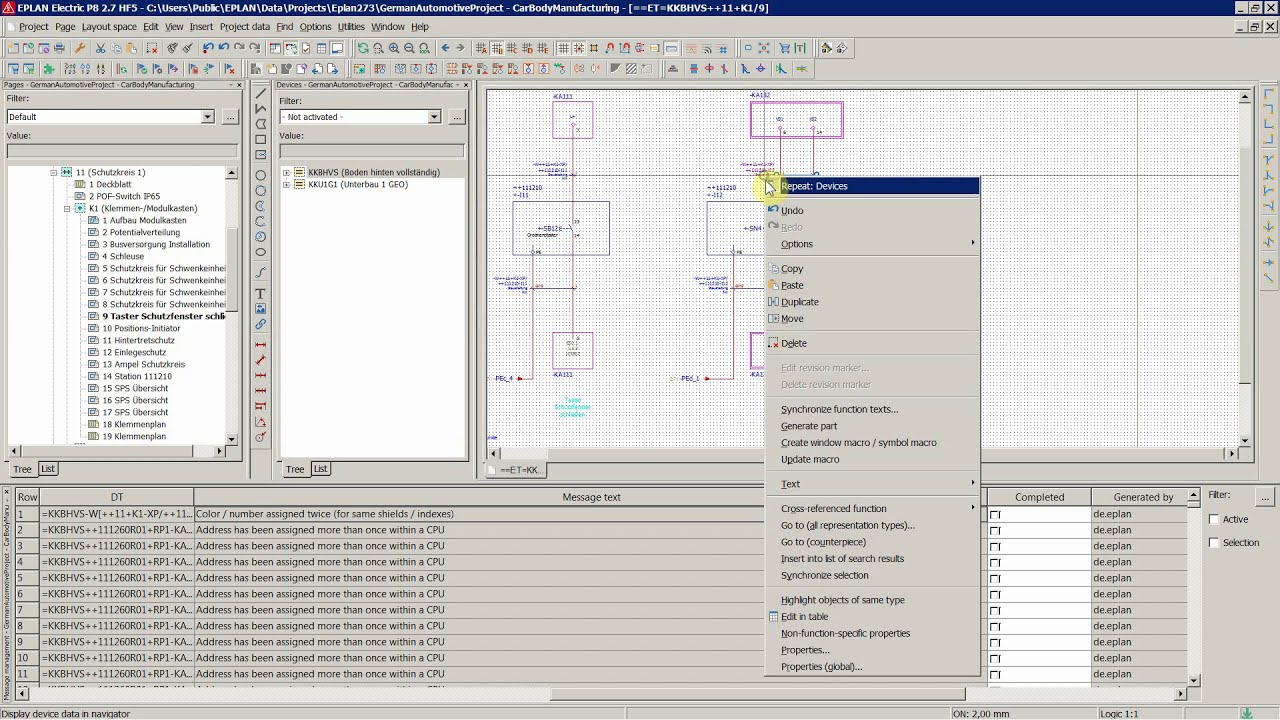Click the Zoom out magnifier icon

tap(409, 47)
